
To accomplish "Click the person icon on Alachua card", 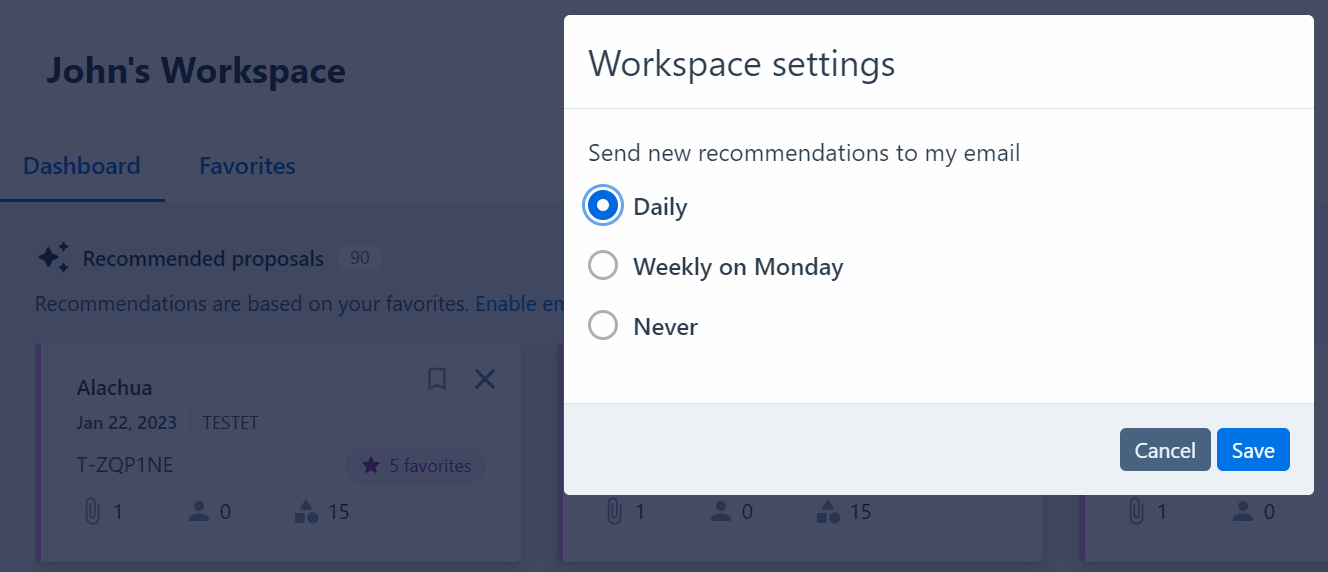I will (198, 512).
